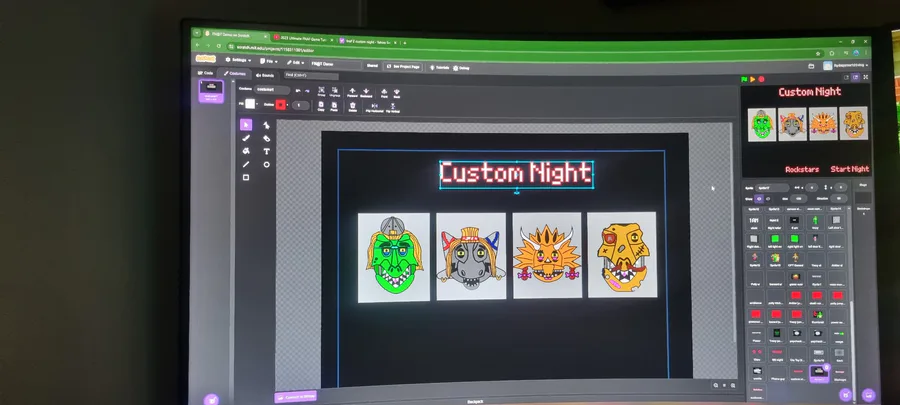Click the Choose a Costume button

tap(211, 399)
